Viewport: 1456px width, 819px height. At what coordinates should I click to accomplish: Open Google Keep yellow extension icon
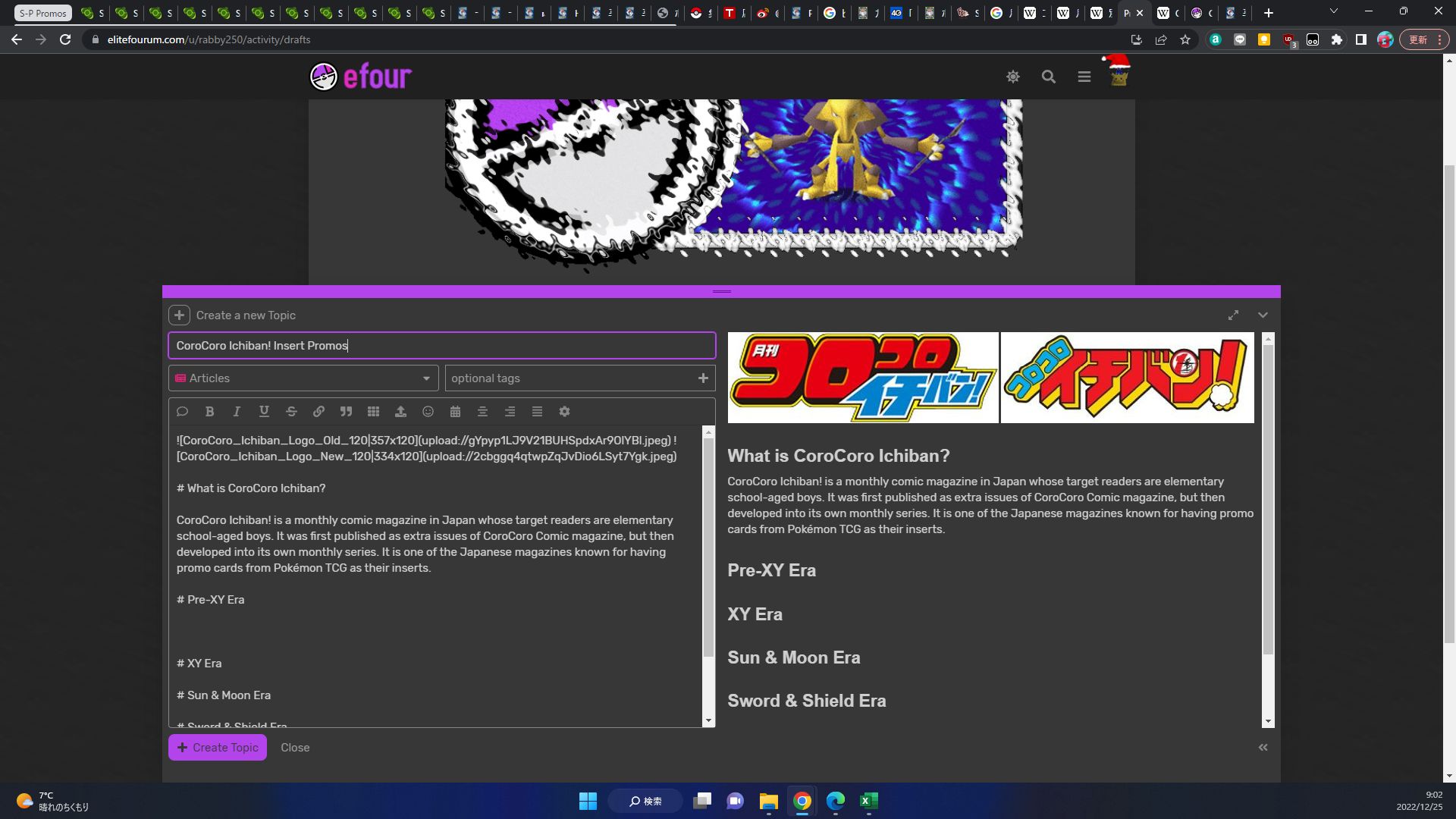(1264, 39)
